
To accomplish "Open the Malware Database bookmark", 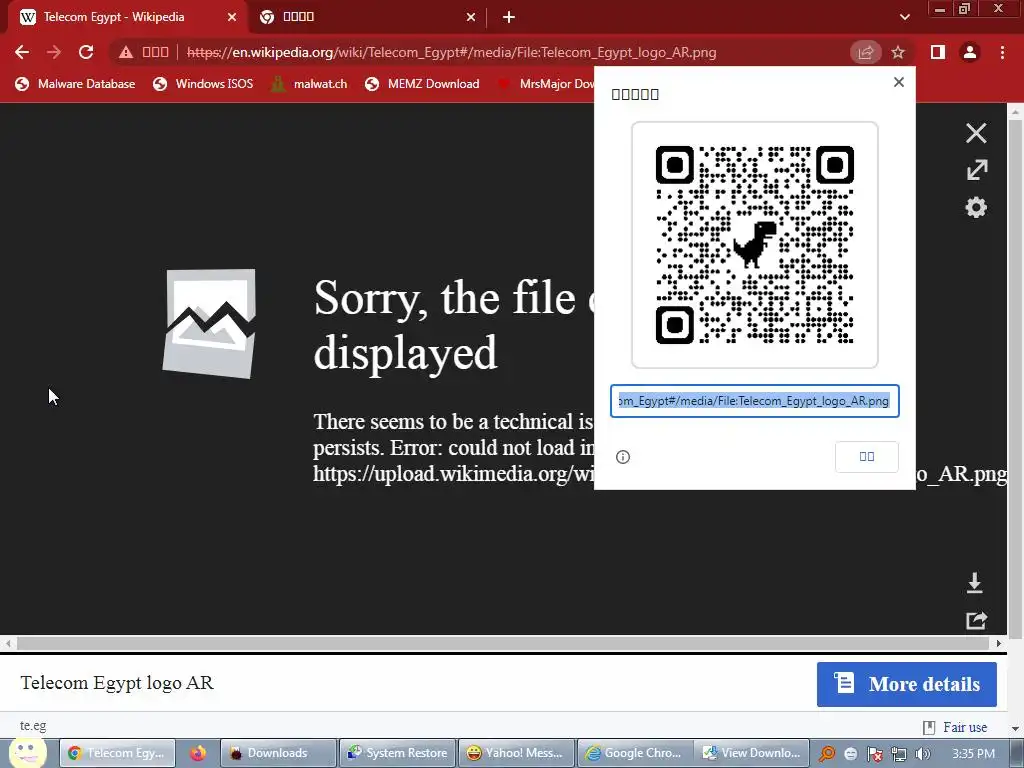I will tap(75, 84).
